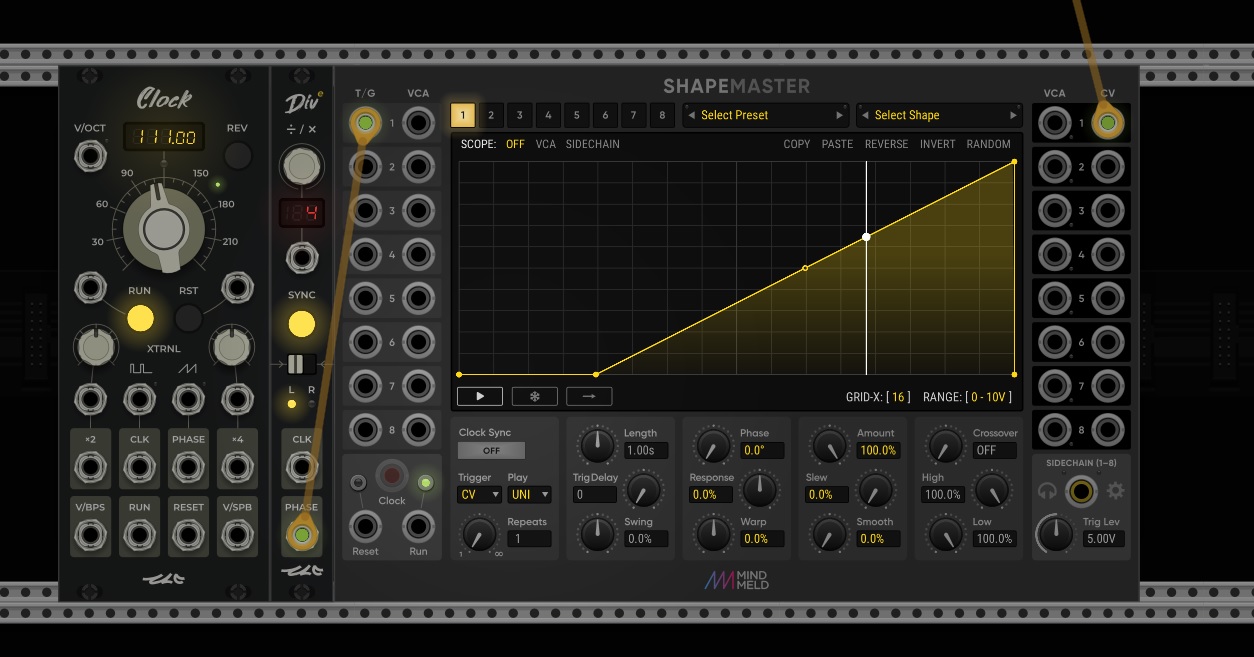The width and height of the screenshot is (1254, 657).
Task: Click the V/SPB jack on Clock
Action: point(237,535)
